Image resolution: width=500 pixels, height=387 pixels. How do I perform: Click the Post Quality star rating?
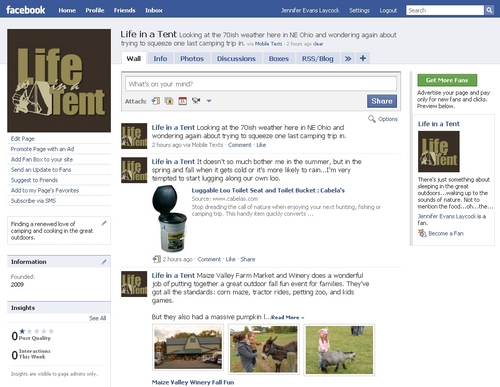pyautogui.click(x=36, y=331)
